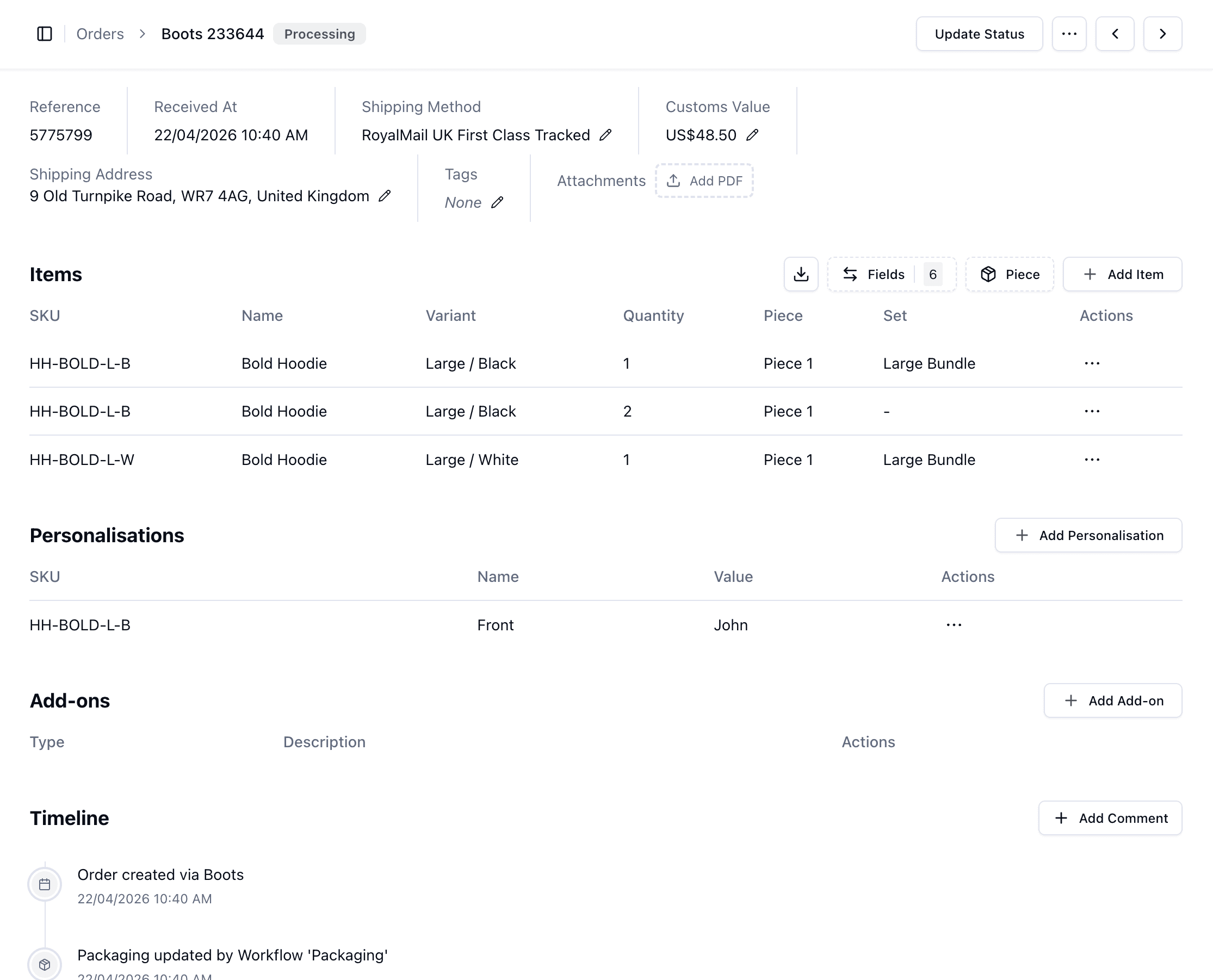Click the Update Status button
Viewport: 1213px width, 980px height.
point(979,34)
